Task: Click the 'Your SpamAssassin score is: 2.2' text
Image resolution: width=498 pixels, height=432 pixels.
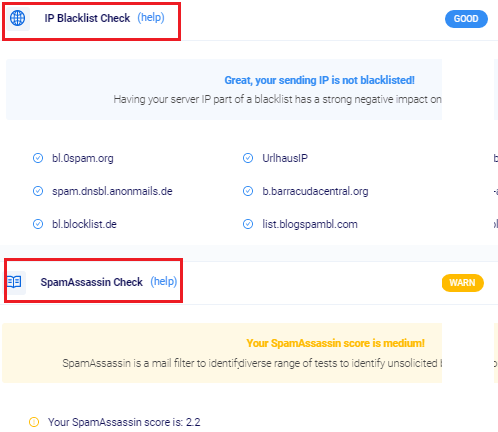Action: coord(124,422)
